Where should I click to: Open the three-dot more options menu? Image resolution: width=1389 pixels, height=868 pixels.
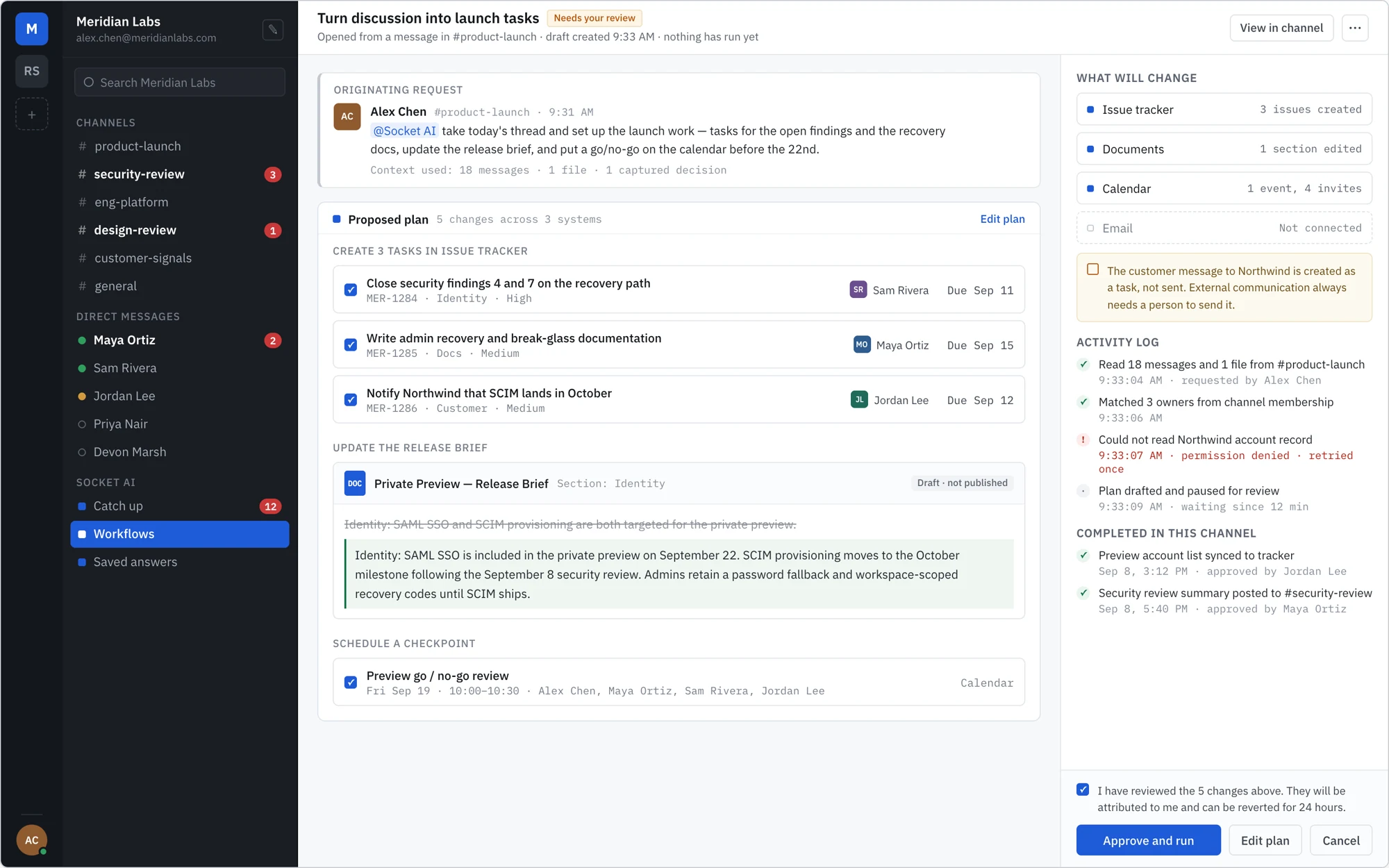click(1355, 28)
